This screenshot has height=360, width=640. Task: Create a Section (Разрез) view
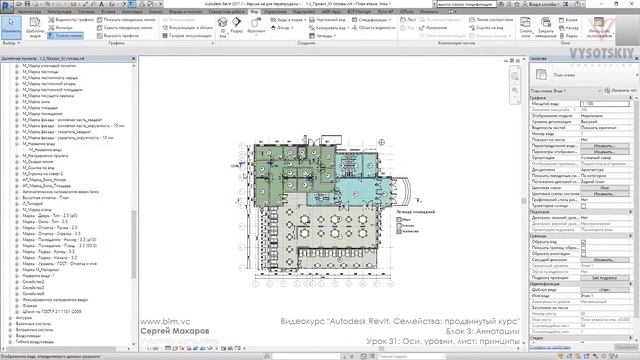(237, 25)
